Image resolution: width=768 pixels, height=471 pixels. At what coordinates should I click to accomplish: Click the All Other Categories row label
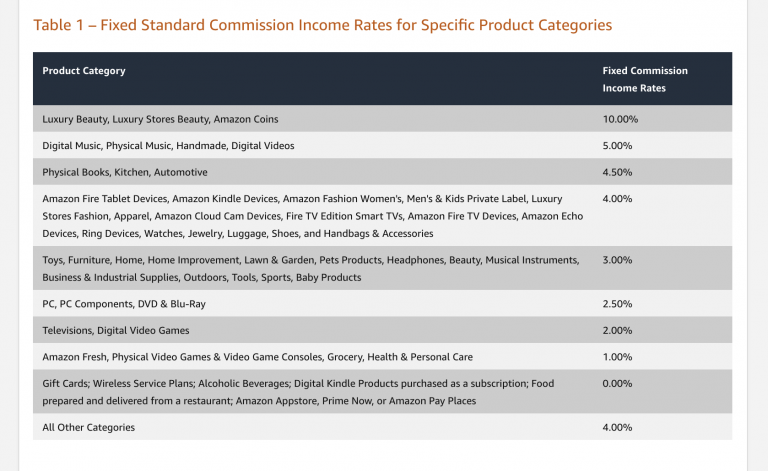88,427
